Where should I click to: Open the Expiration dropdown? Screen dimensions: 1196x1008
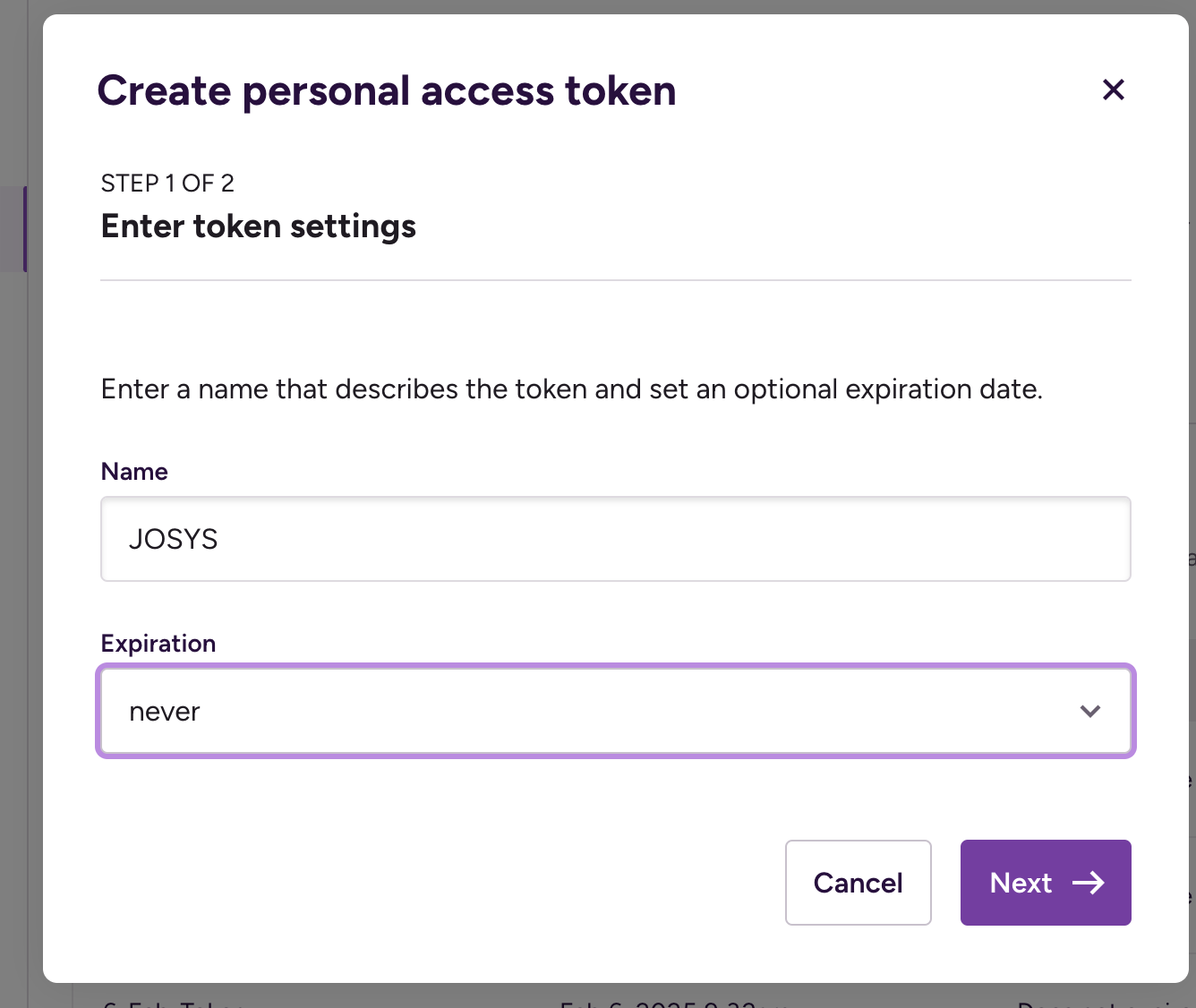(615, 711)
